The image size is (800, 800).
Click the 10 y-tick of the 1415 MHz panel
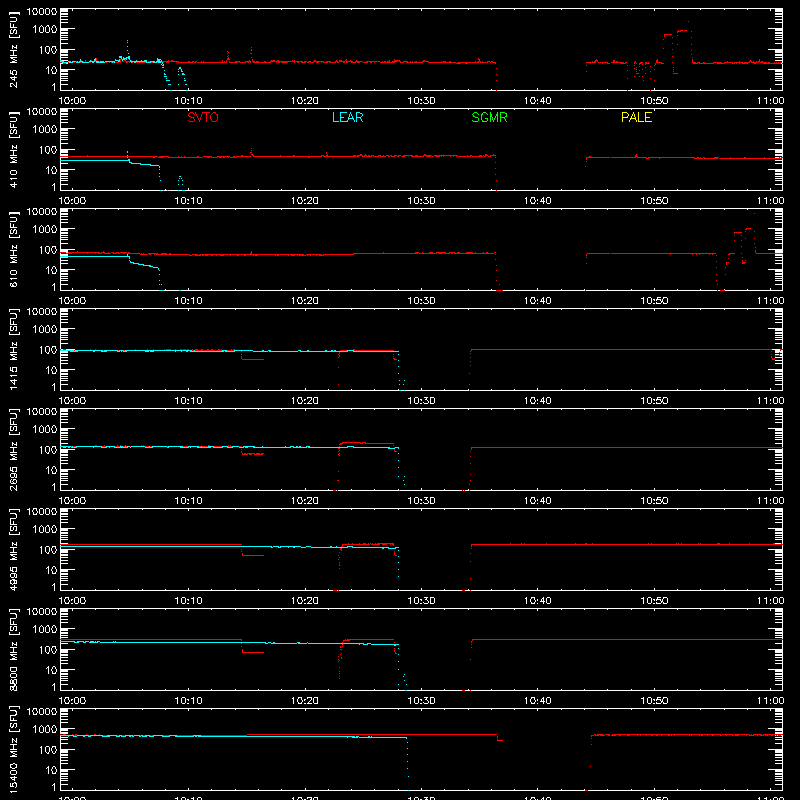[x=51, y=370]
